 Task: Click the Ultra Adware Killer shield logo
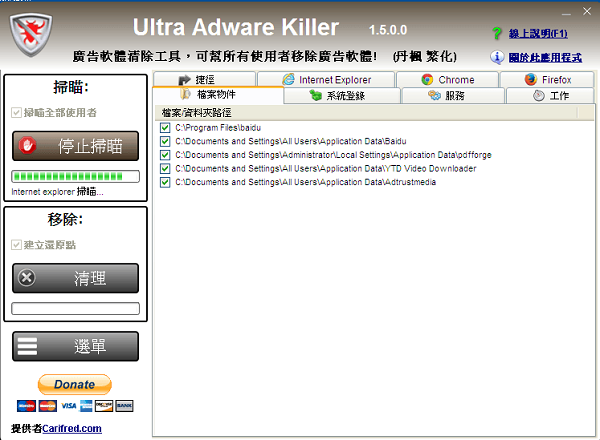click(x=31, y=34)
